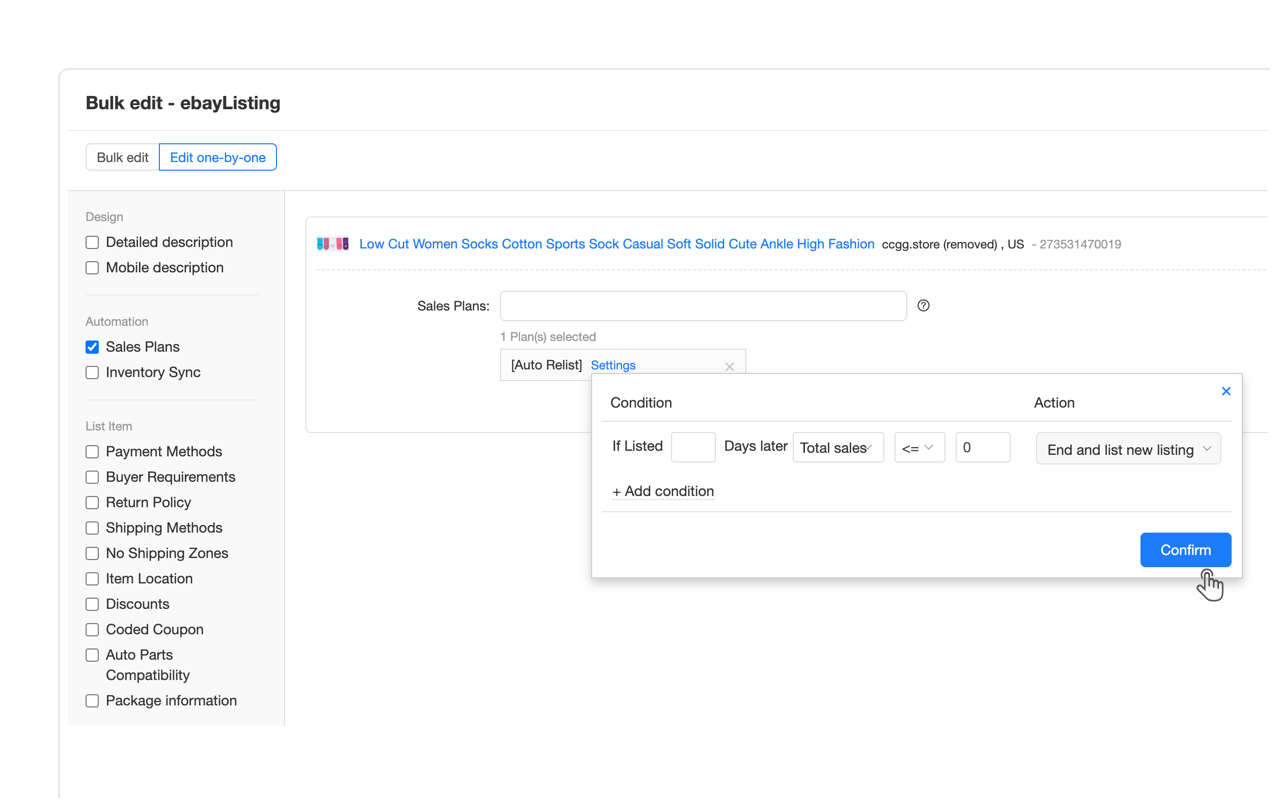The width and height of the screenshot is (1272, 800).
Task: Select the Edit one-by-one tab
Action: click(x=217, y=157)
